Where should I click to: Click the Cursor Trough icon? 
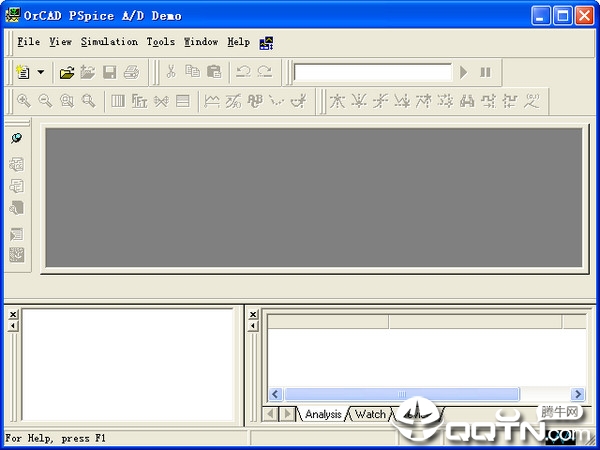359,101
